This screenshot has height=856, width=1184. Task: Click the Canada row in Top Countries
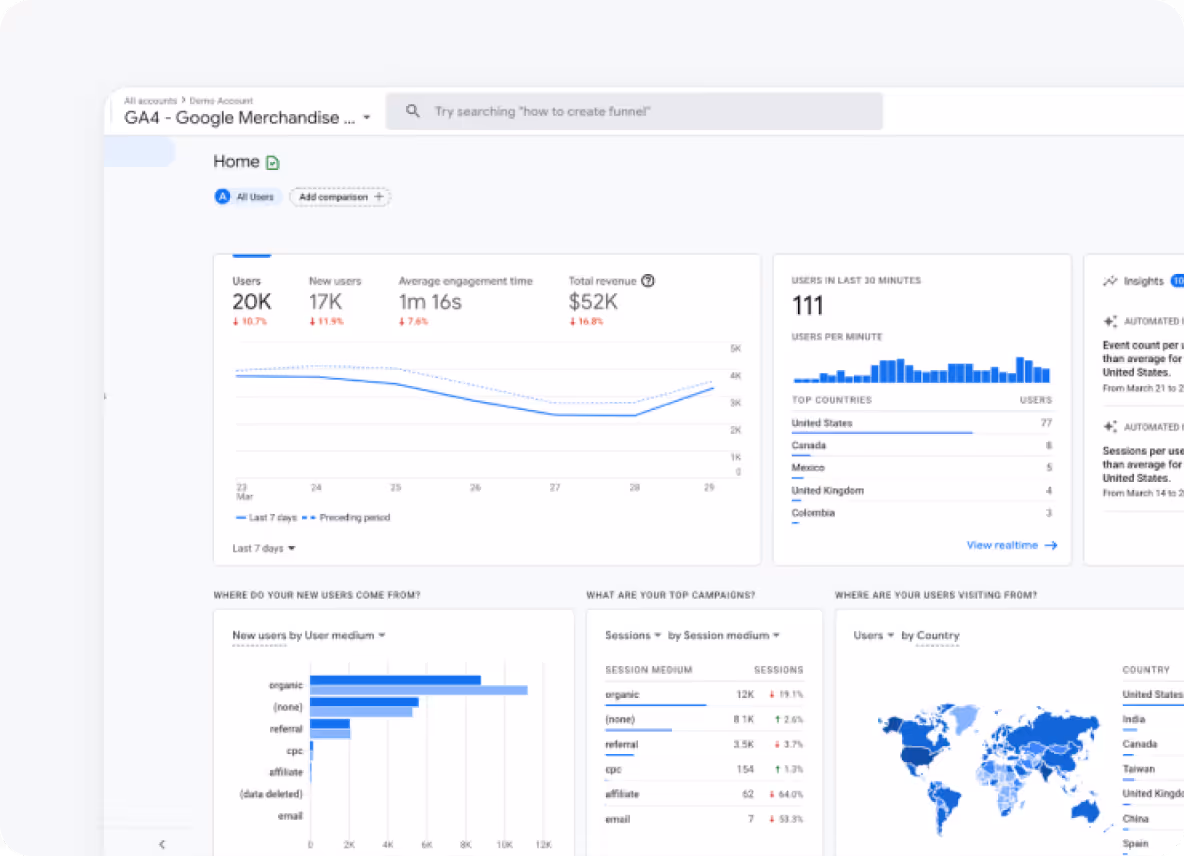coord(921,446)
